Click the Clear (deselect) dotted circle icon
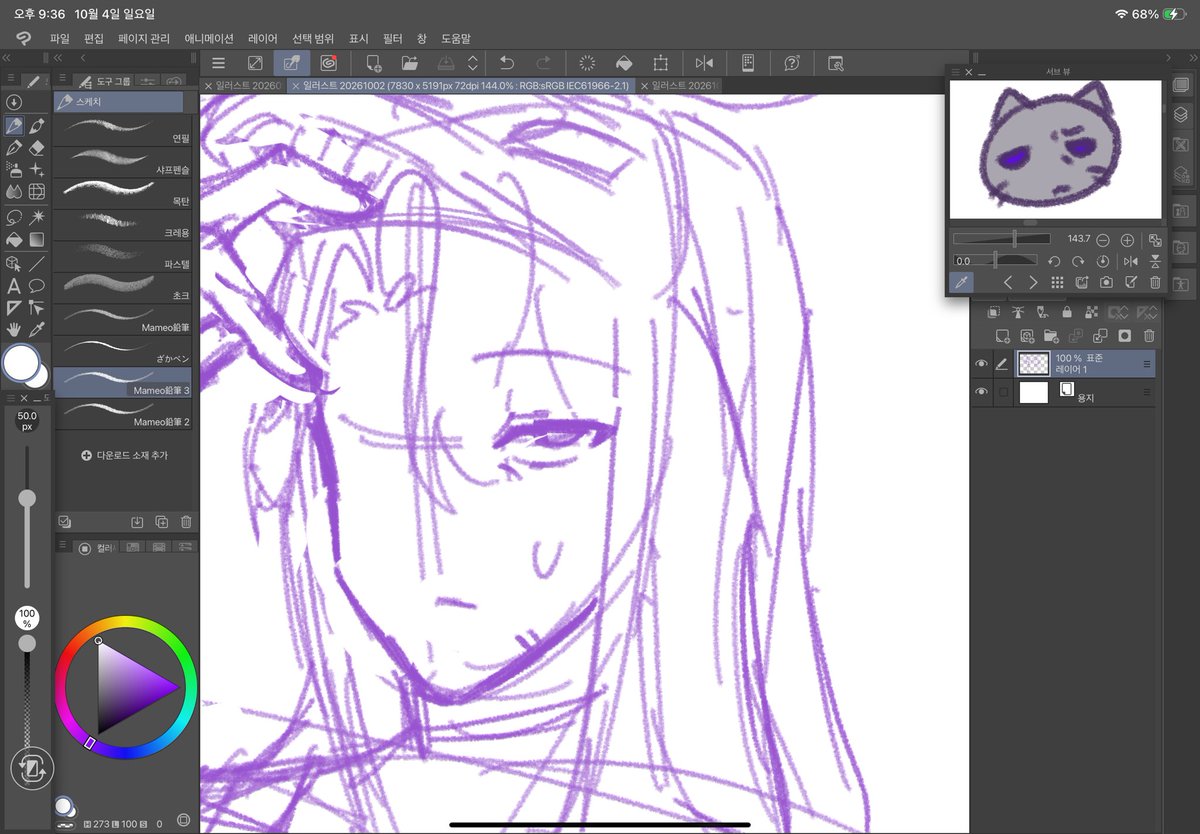 pos(587,63)
